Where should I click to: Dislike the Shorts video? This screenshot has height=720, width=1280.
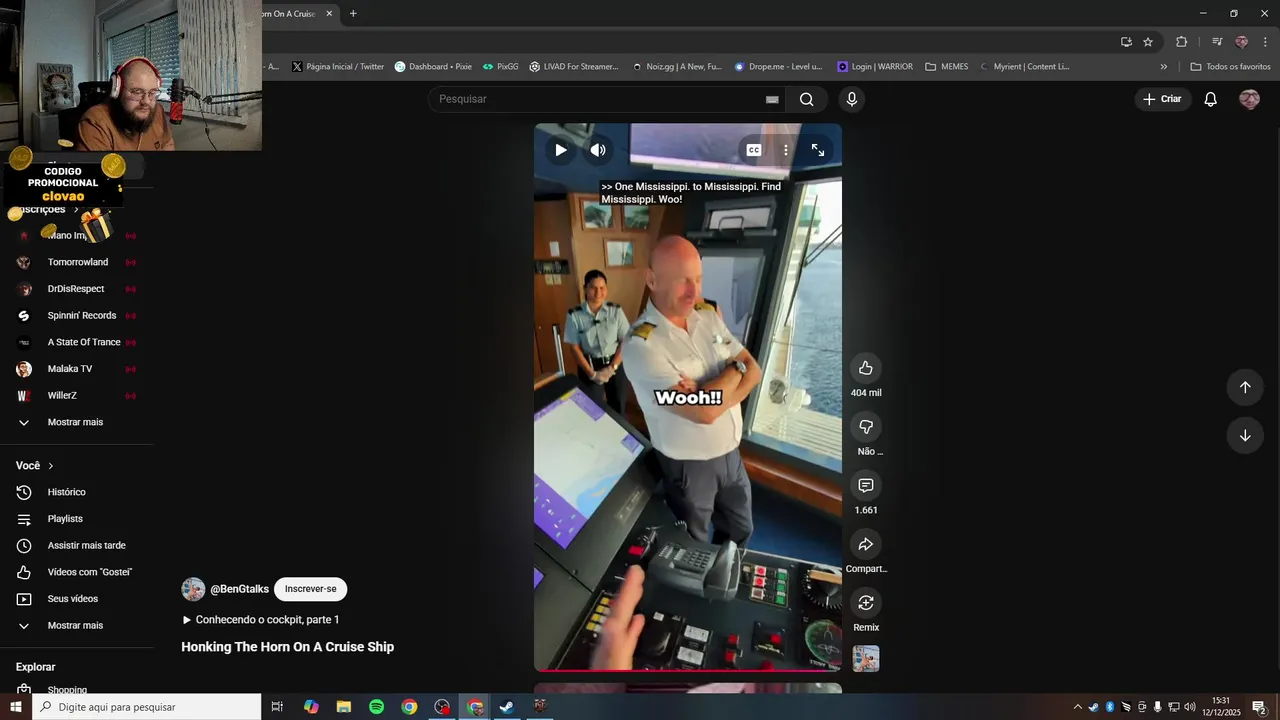pos(866,427)
